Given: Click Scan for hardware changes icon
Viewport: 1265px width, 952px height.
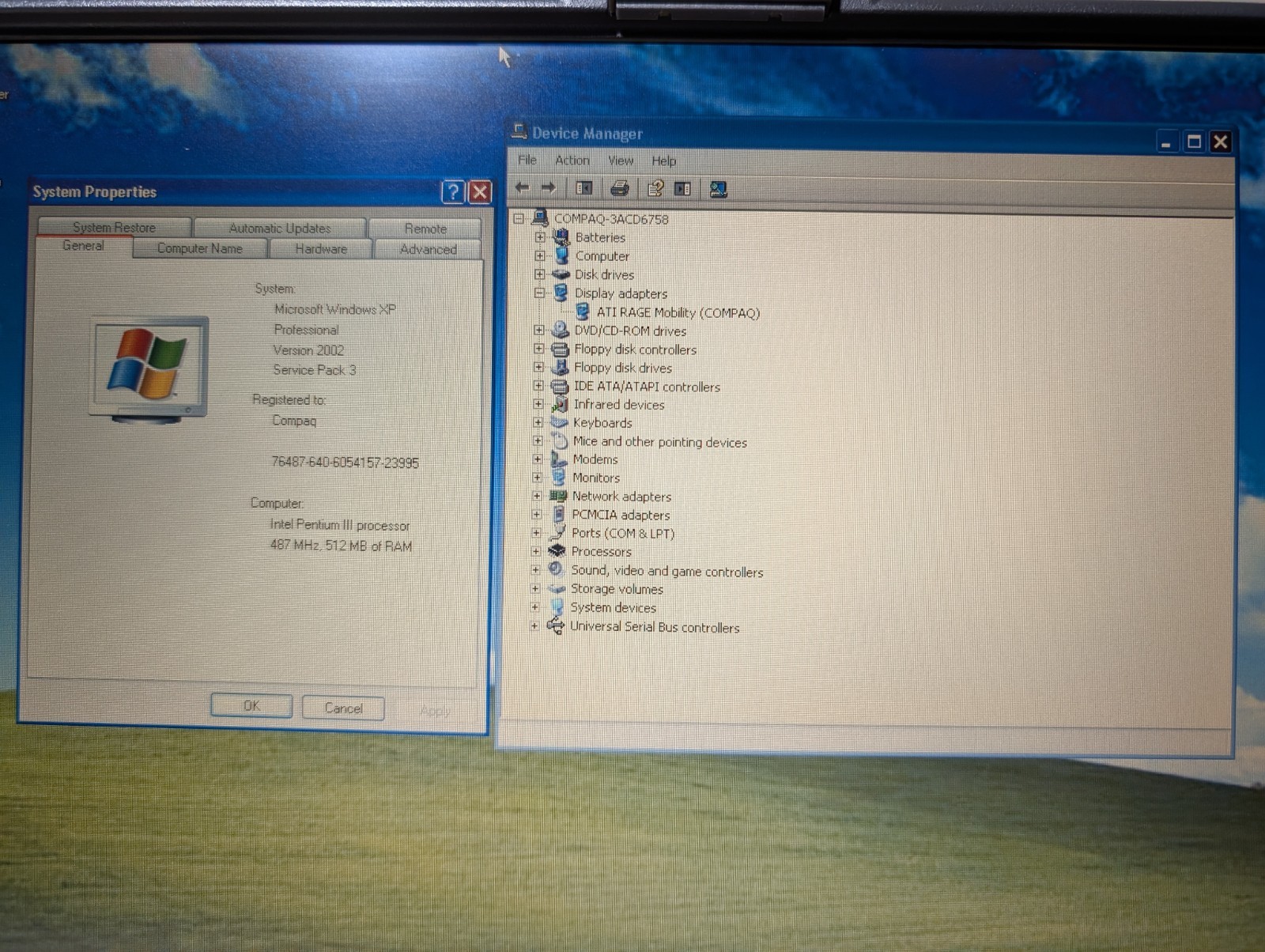Looking at the screenshot, I should [x=718, y=189].
